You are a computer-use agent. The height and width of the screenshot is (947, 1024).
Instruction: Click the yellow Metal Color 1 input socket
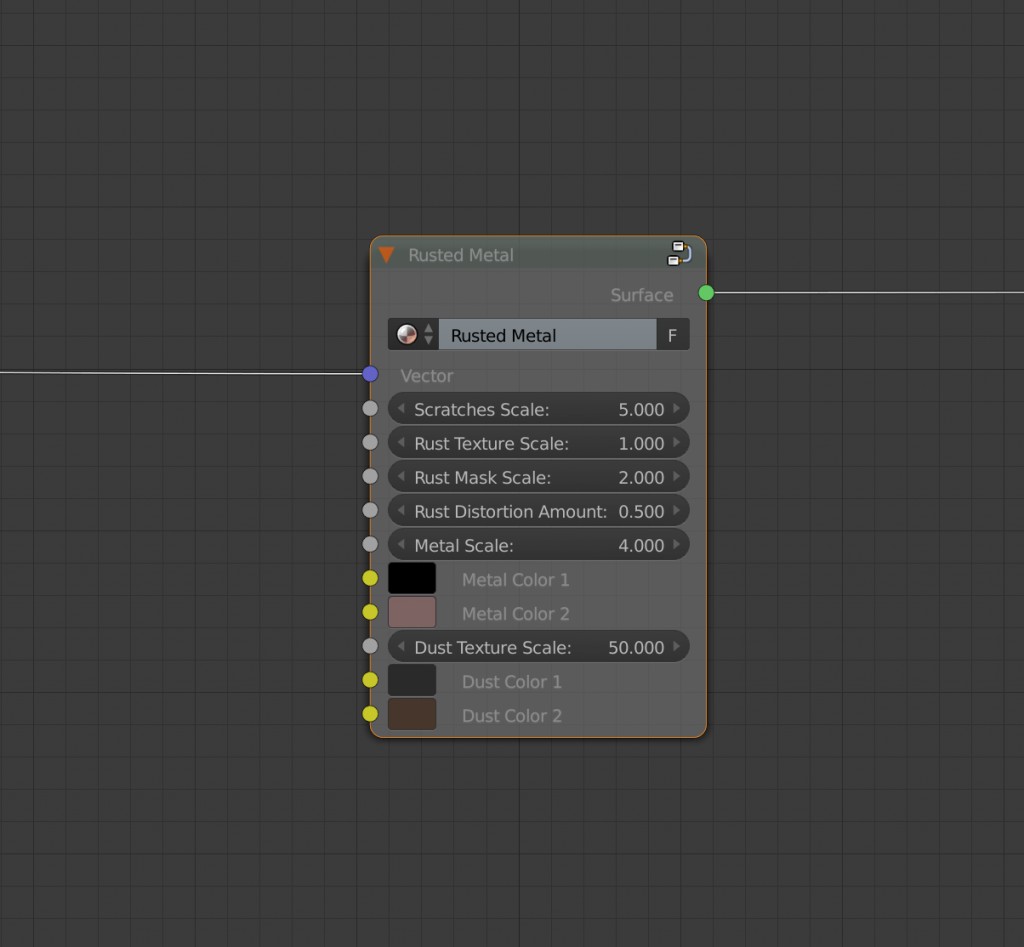point(371,578)
